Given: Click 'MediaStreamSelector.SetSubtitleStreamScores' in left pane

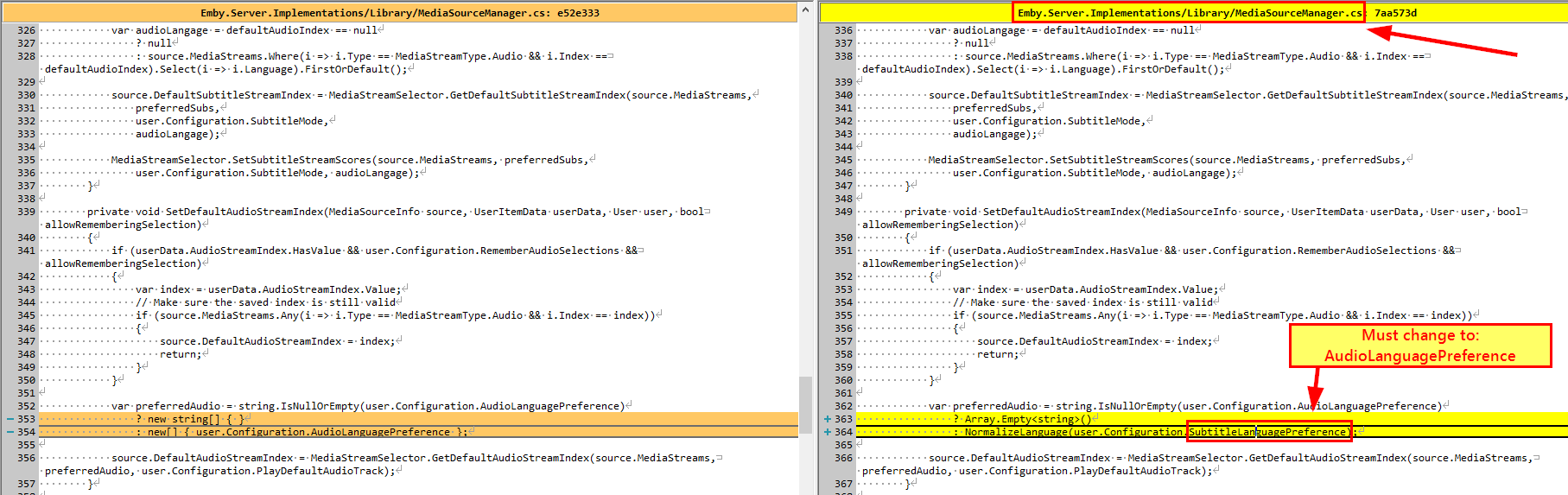Looking at the screenshot, I should 241,160.
